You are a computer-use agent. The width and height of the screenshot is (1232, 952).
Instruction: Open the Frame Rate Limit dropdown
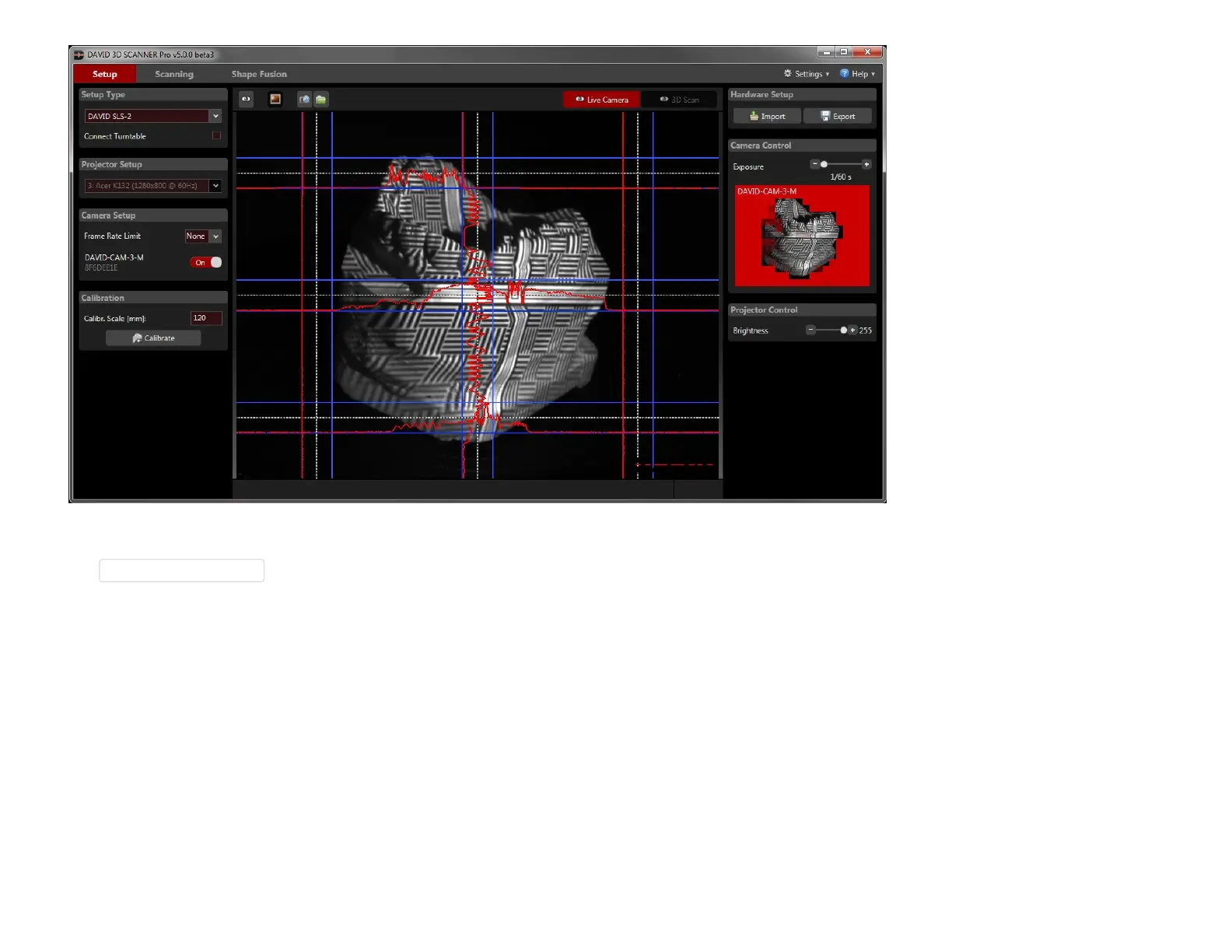tap(203, 236)
